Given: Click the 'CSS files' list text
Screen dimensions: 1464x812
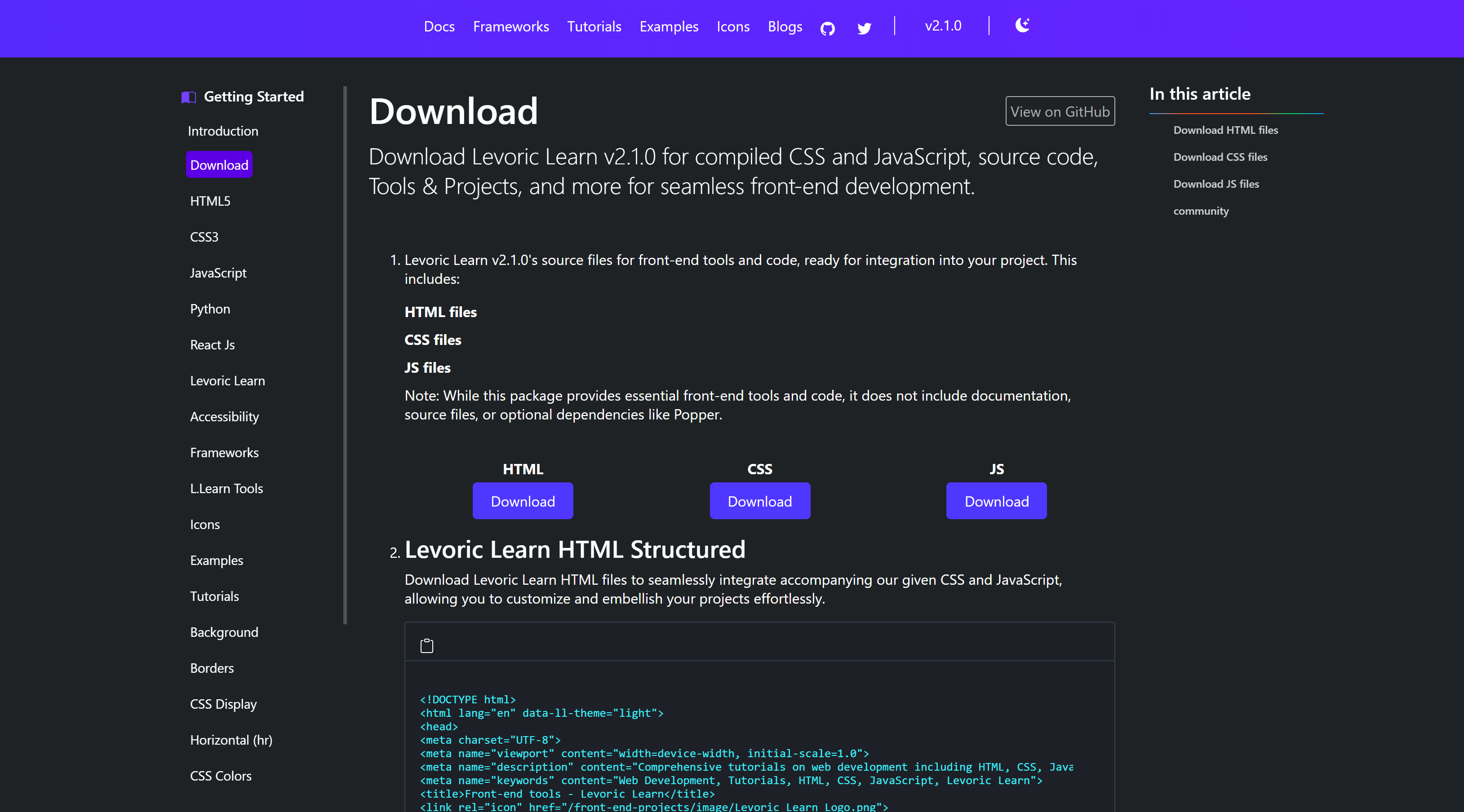Looking at the screenshot, I should pyautogui.click(x=432, y=340).
